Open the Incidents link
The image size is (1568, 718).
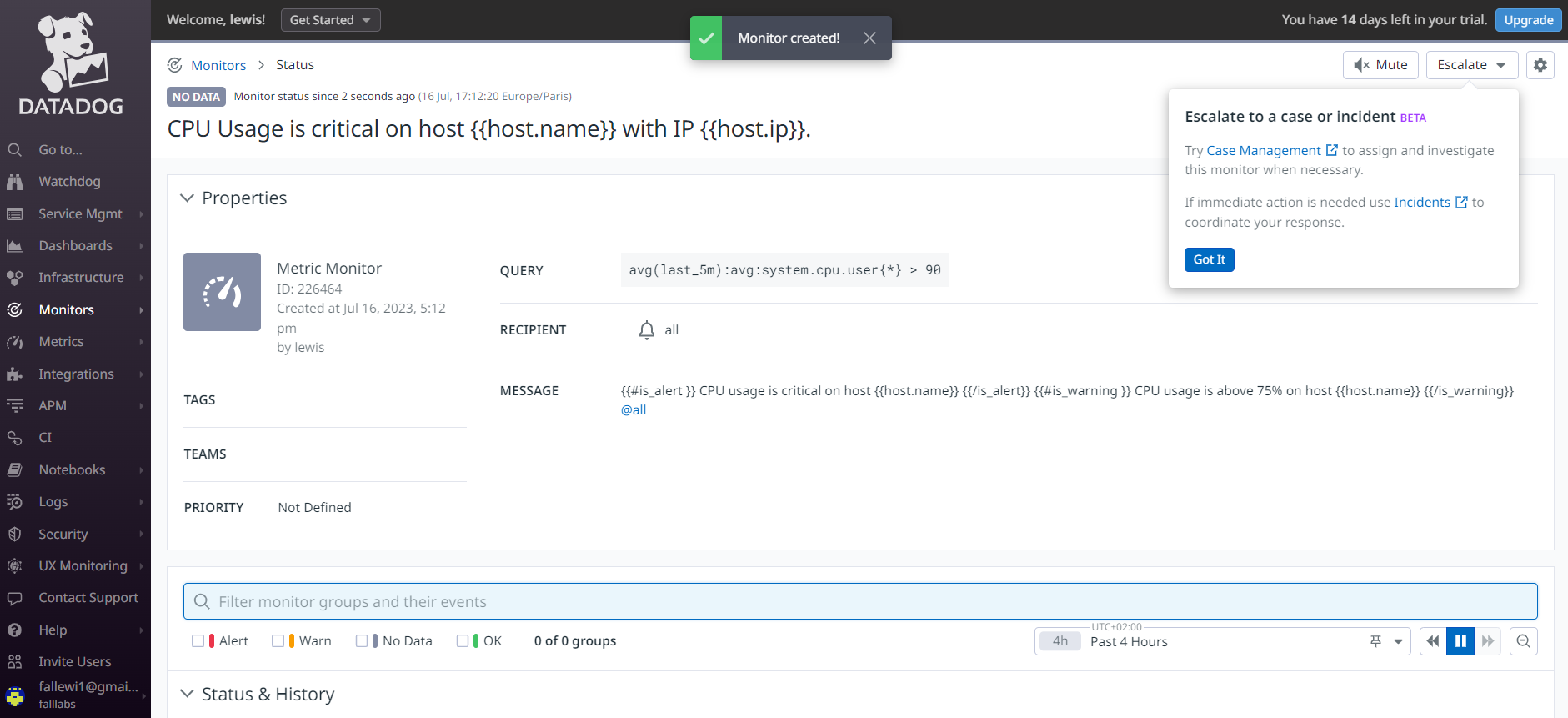click(x=1430, y=203)
